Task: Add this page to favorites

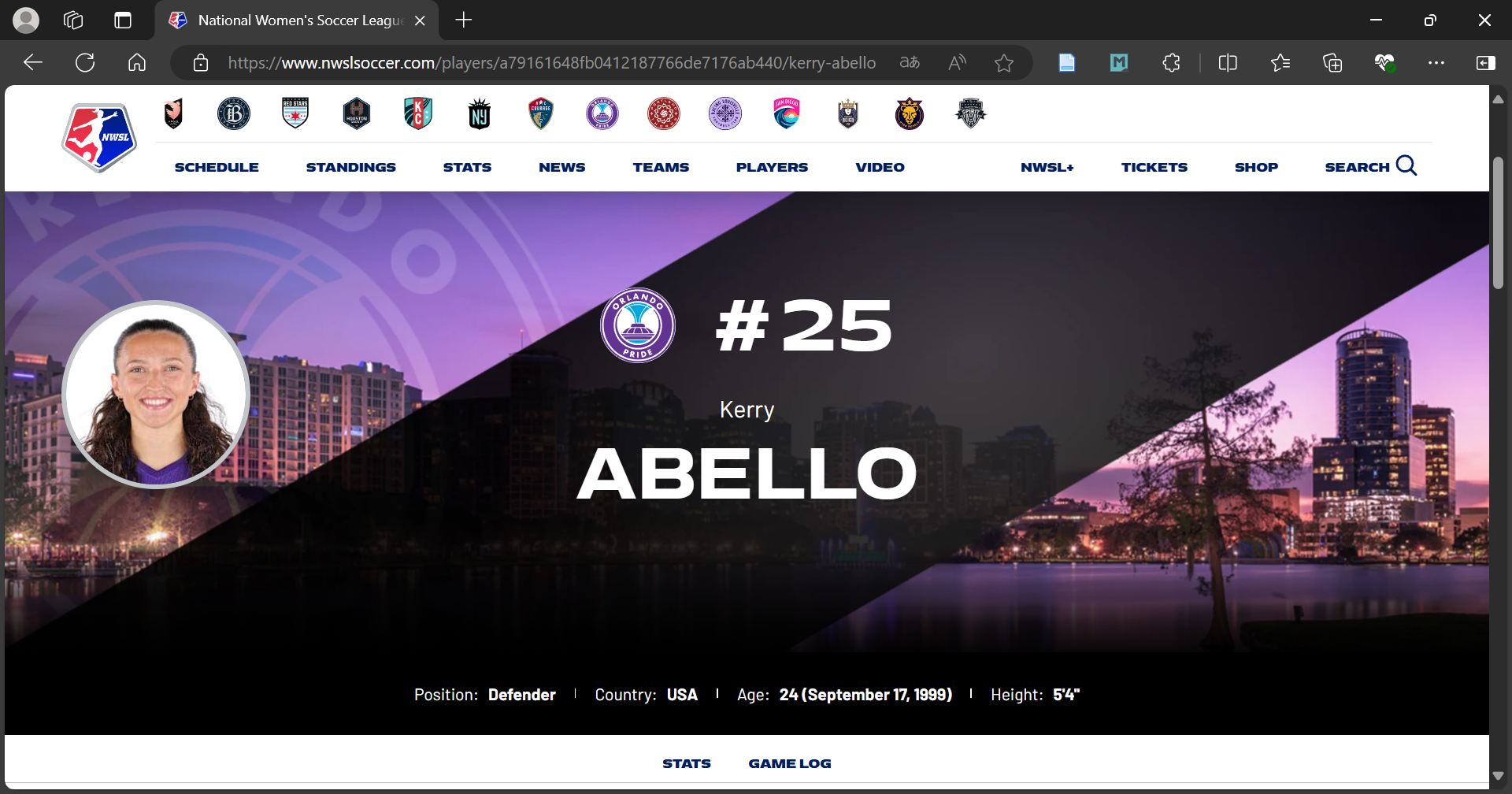Action: click(1004, 62)
